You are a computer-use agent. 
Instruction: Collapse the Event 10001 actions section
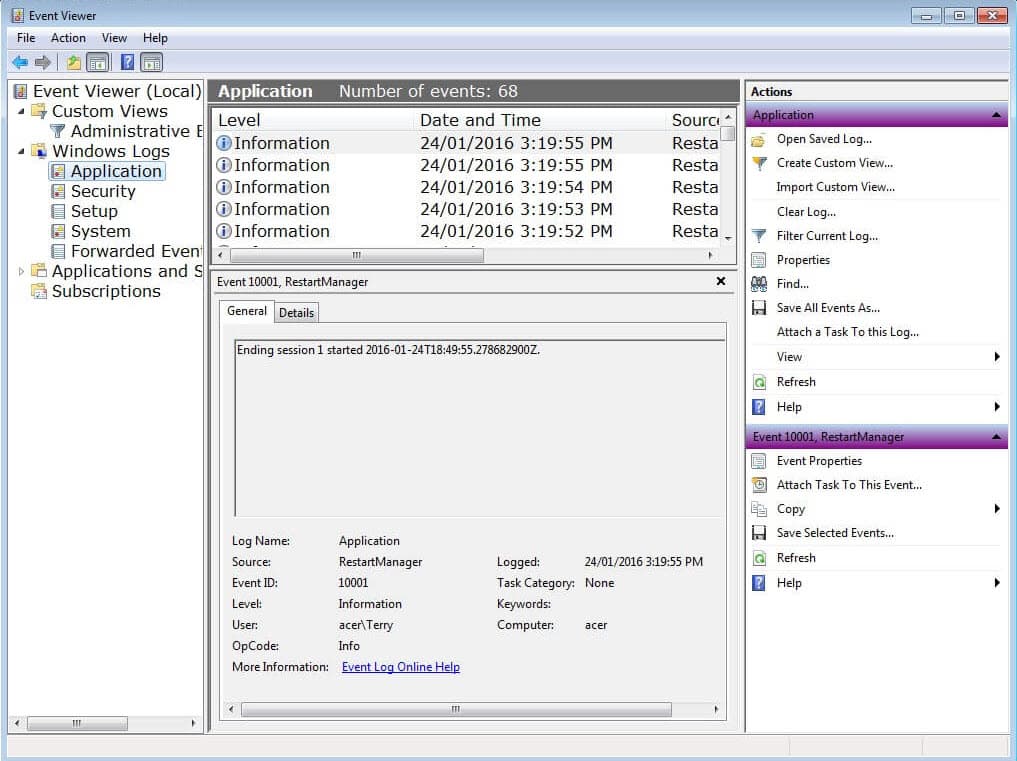[x=996, y=437]
